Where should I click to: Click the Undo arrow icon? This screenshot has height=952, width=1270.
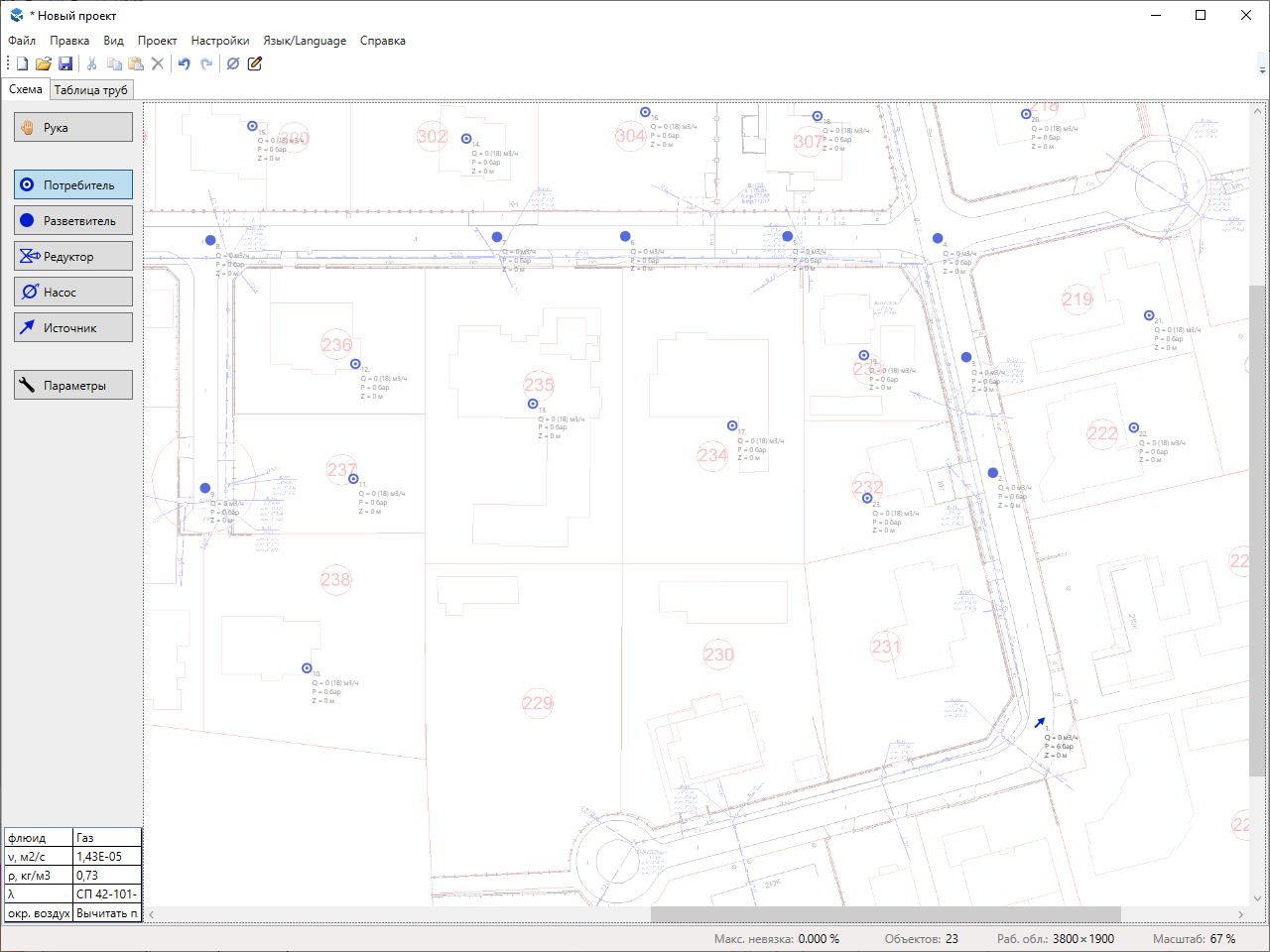click(x=184, y=63)
